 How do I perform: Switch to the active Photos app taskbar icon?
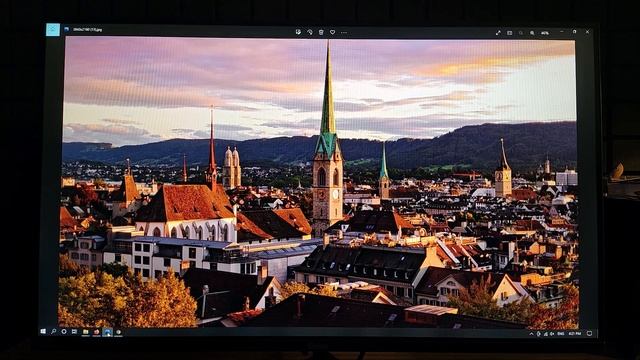[107, 332]
